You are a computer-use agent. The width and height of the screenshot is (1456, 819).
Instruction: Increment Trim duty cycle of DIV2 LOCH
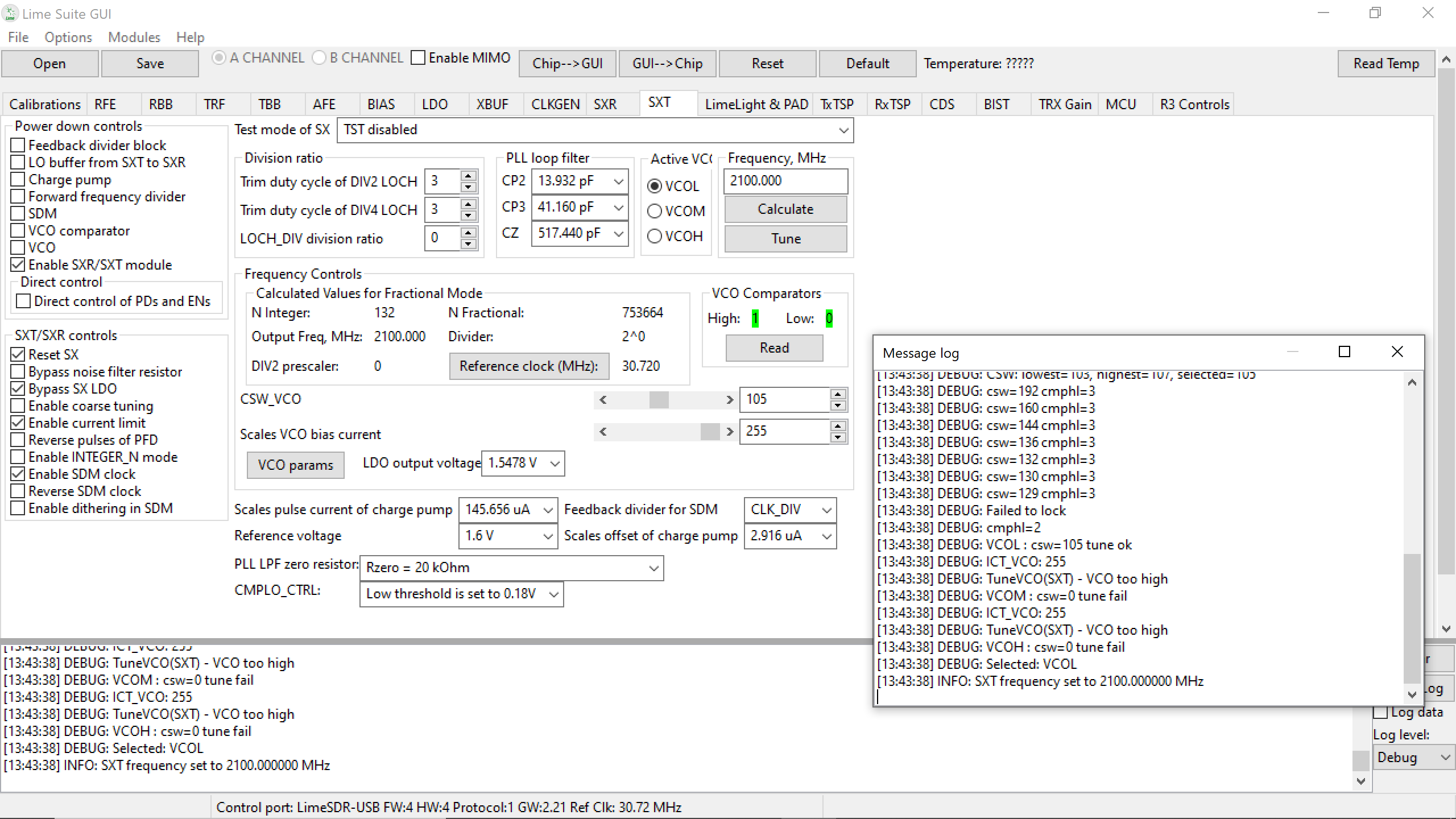click(x=468, y=176)
